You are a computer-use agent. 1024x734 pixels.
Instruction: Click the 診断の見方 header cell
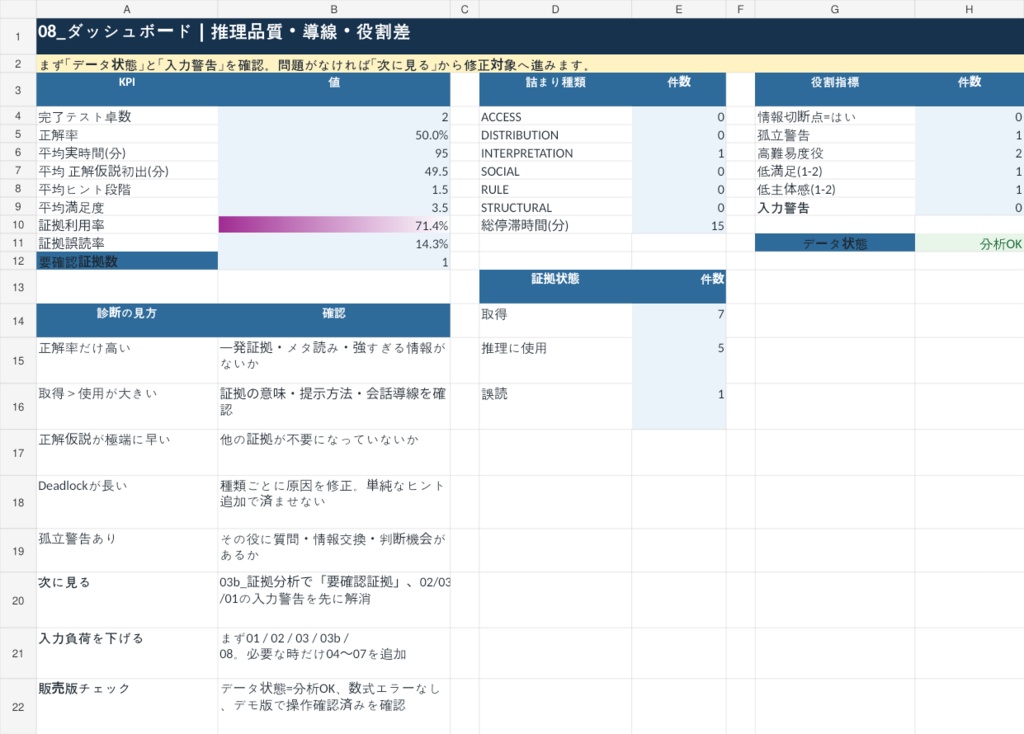[x=127, y=321]
